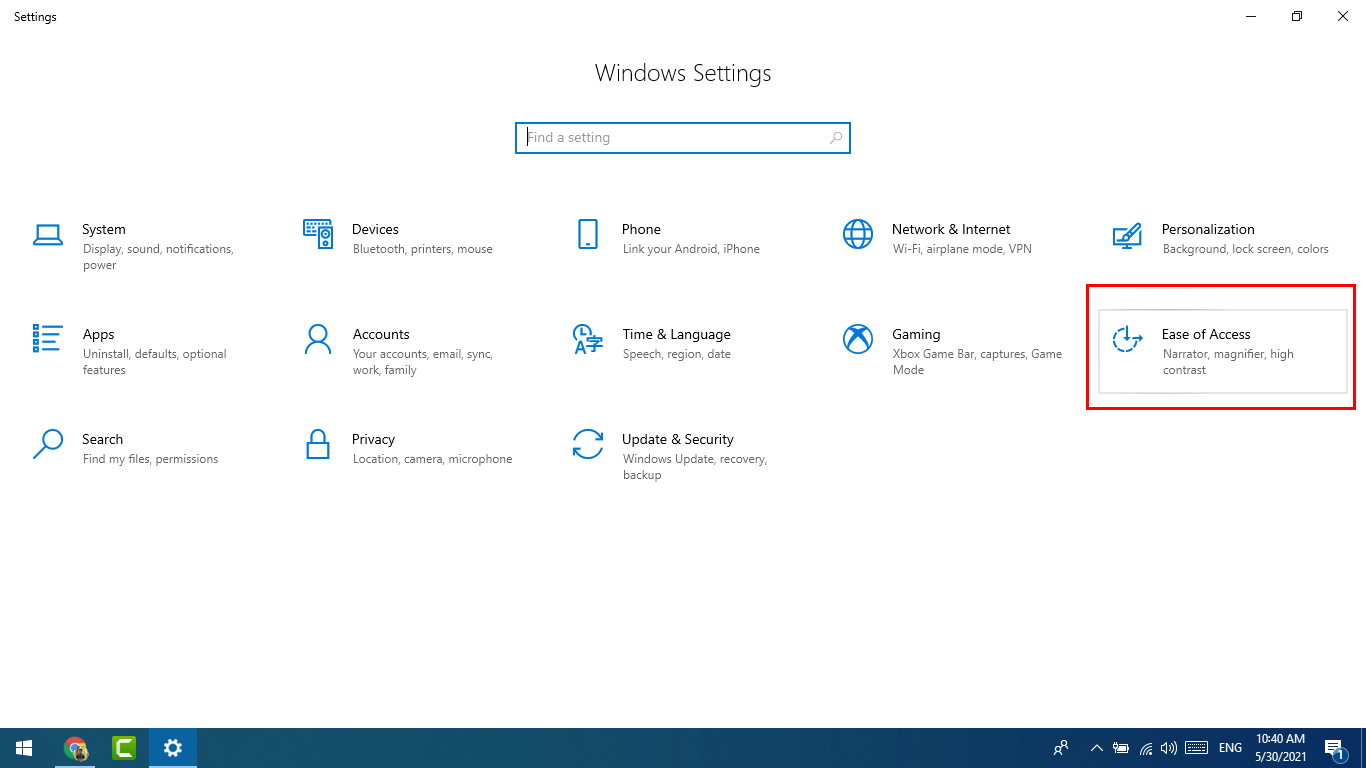Minimize the Settings window
The width and height of the screenshot is (1366, 768).
click(1251, 16)
